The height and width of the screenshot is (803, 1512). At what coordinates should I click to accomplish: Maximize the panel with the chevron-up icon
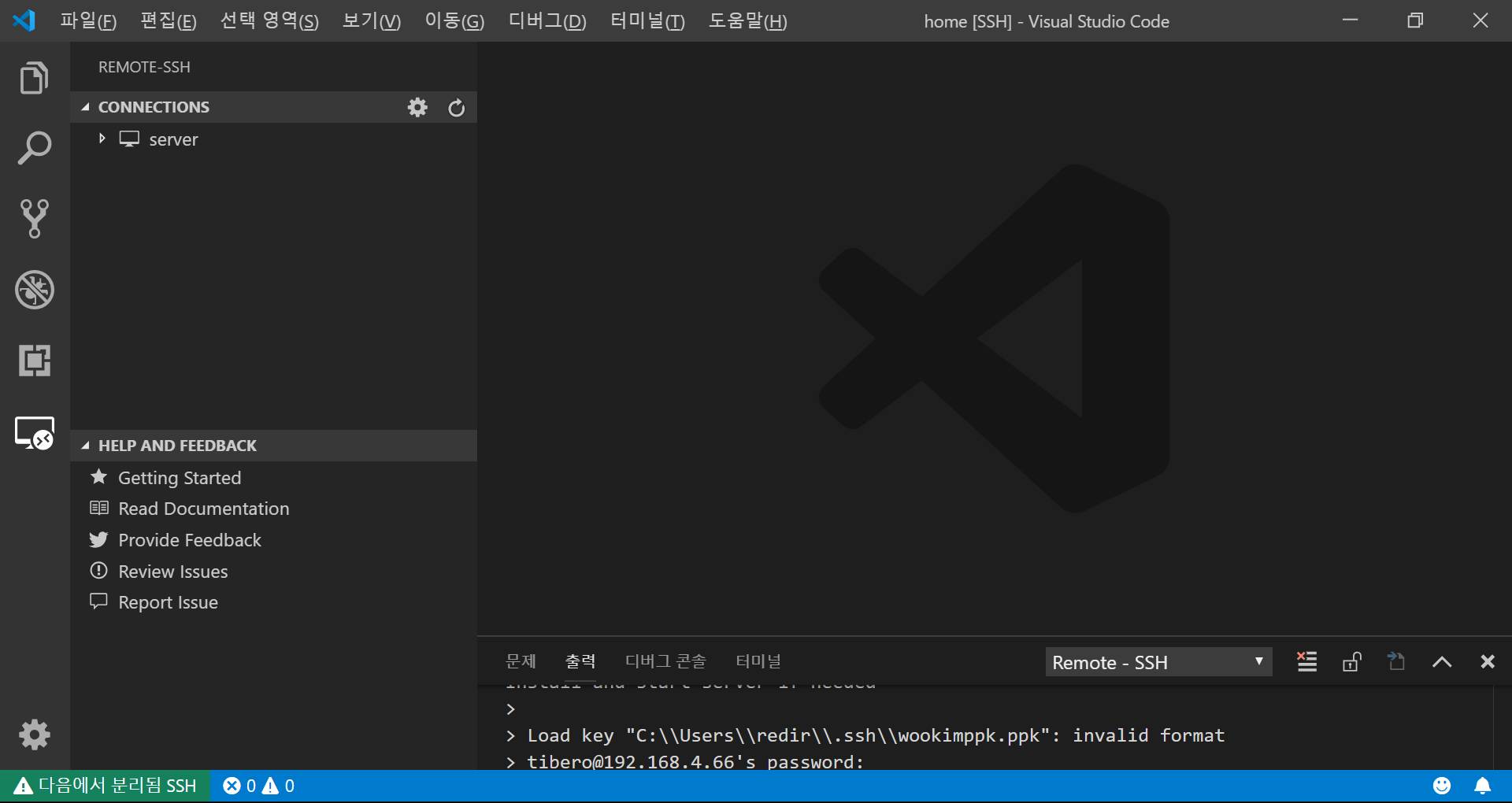(1442, 662)
